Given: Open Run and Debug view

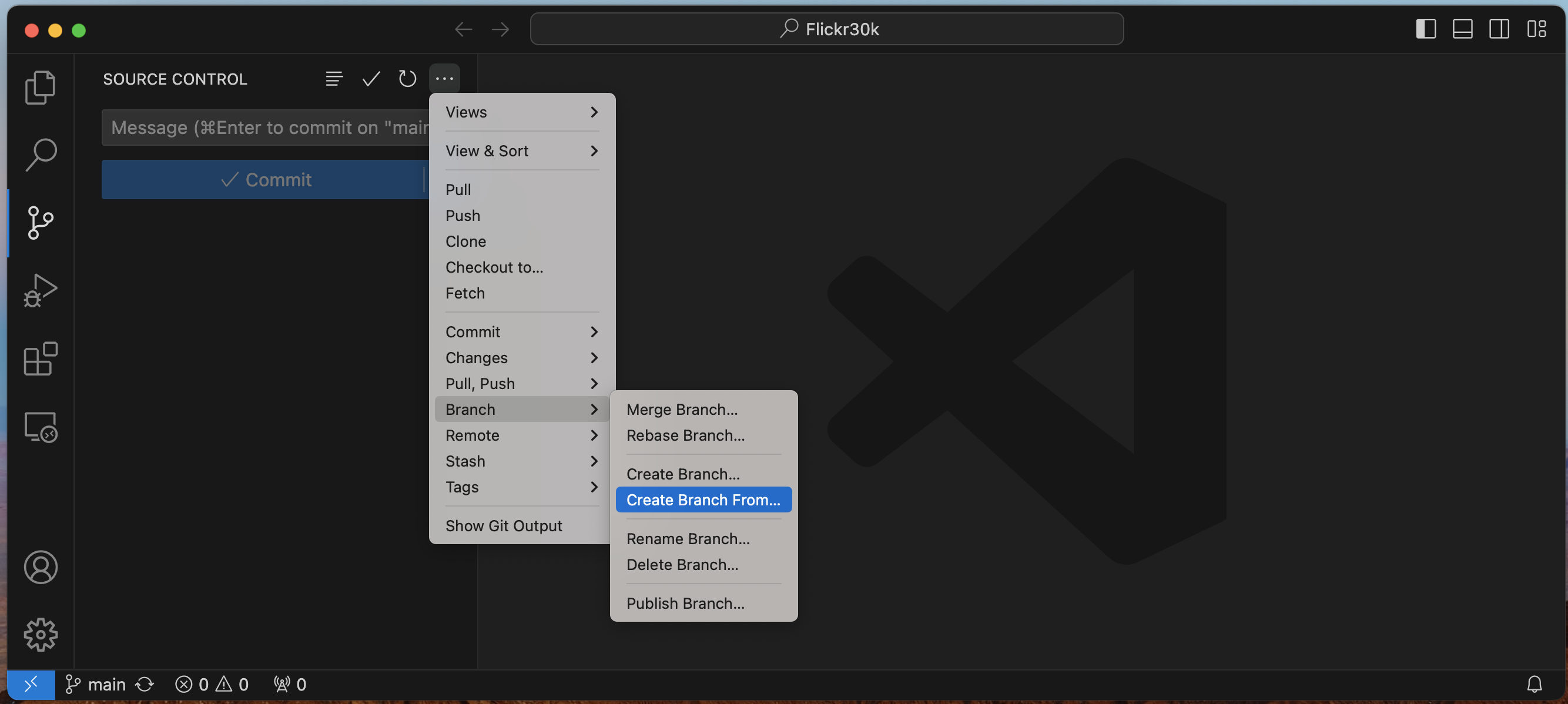Looking at the screenshot, I should (x=40, y=290).
